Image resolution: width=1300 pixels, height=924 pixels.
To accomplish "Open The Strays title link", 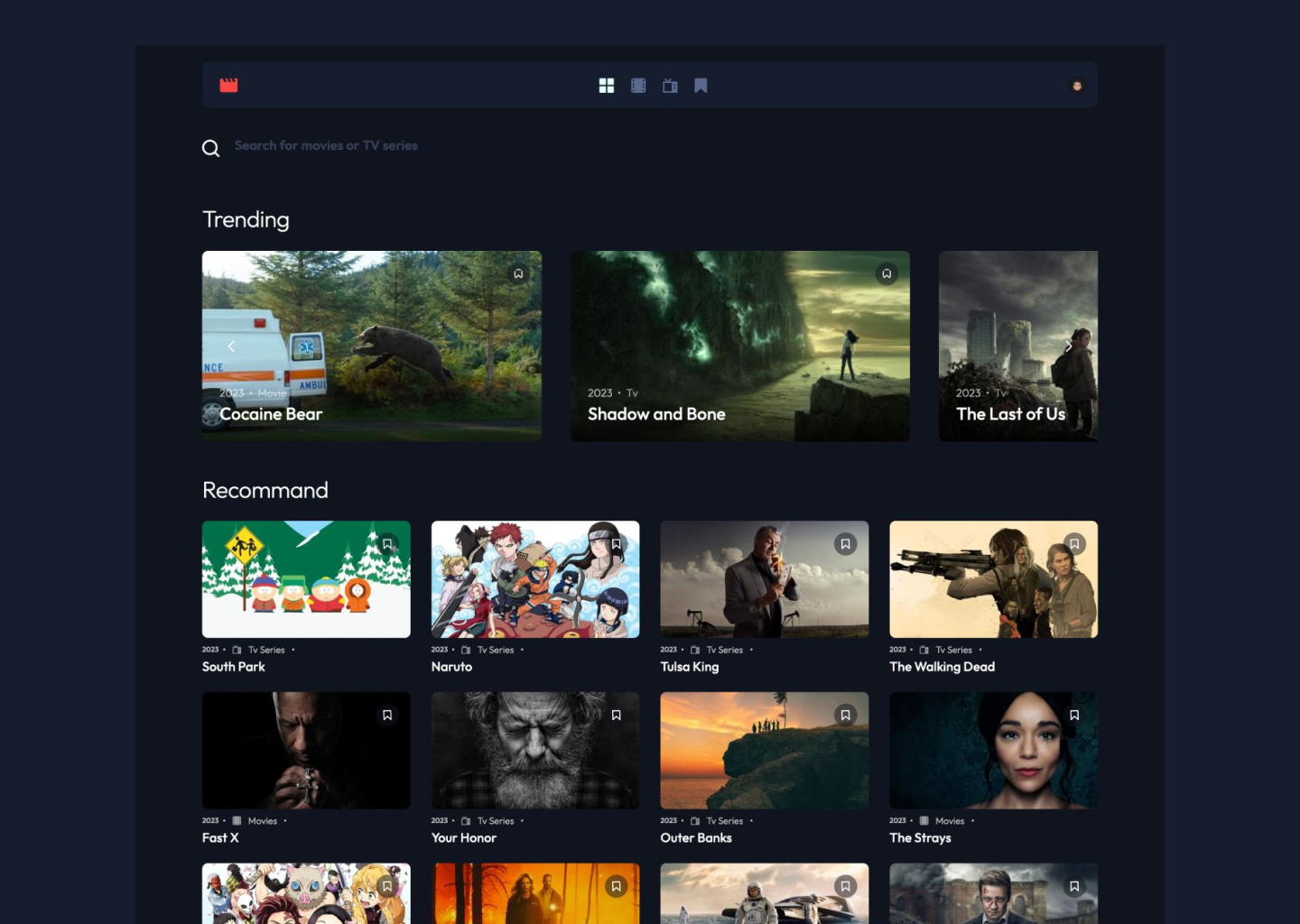I will tap(920, 838).
